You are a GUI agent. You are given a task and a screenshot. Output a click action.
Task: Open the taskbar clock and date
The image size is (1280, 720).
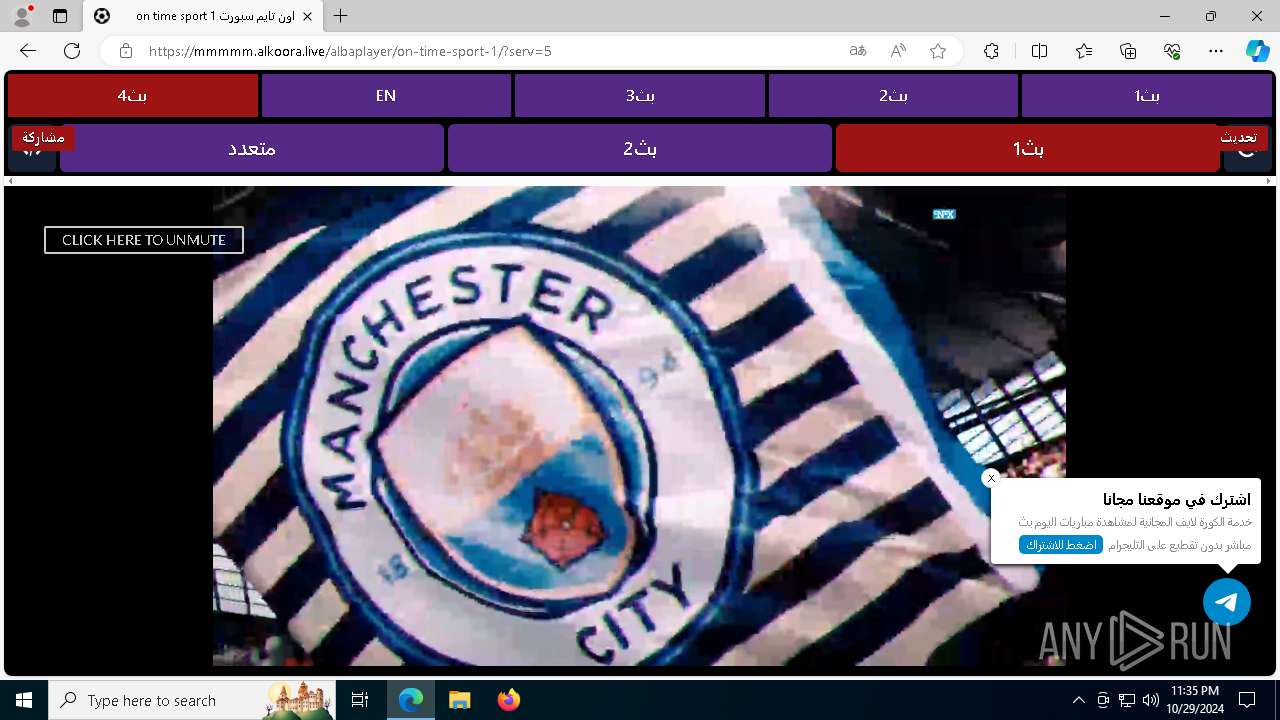tap(1194, 700)
